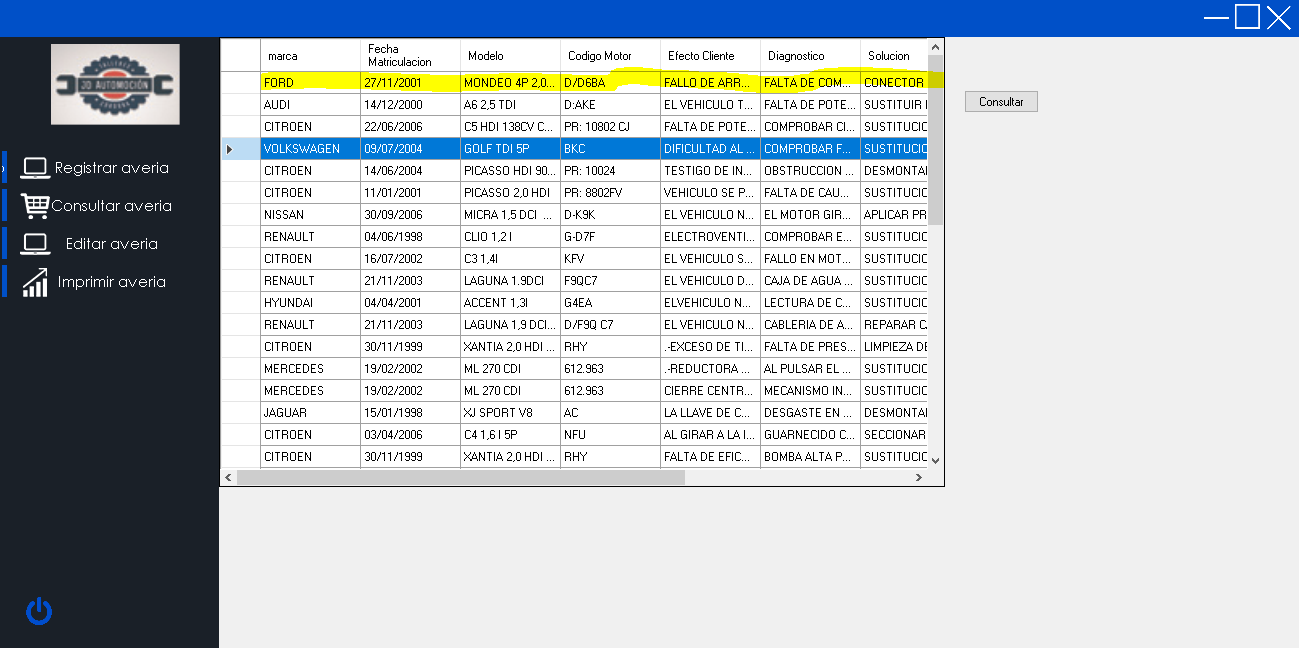The height and width of the screenshot is (648, 1299).
Task: Sort by Fecha Matriculacion column header
Action: tap(410, 56)
